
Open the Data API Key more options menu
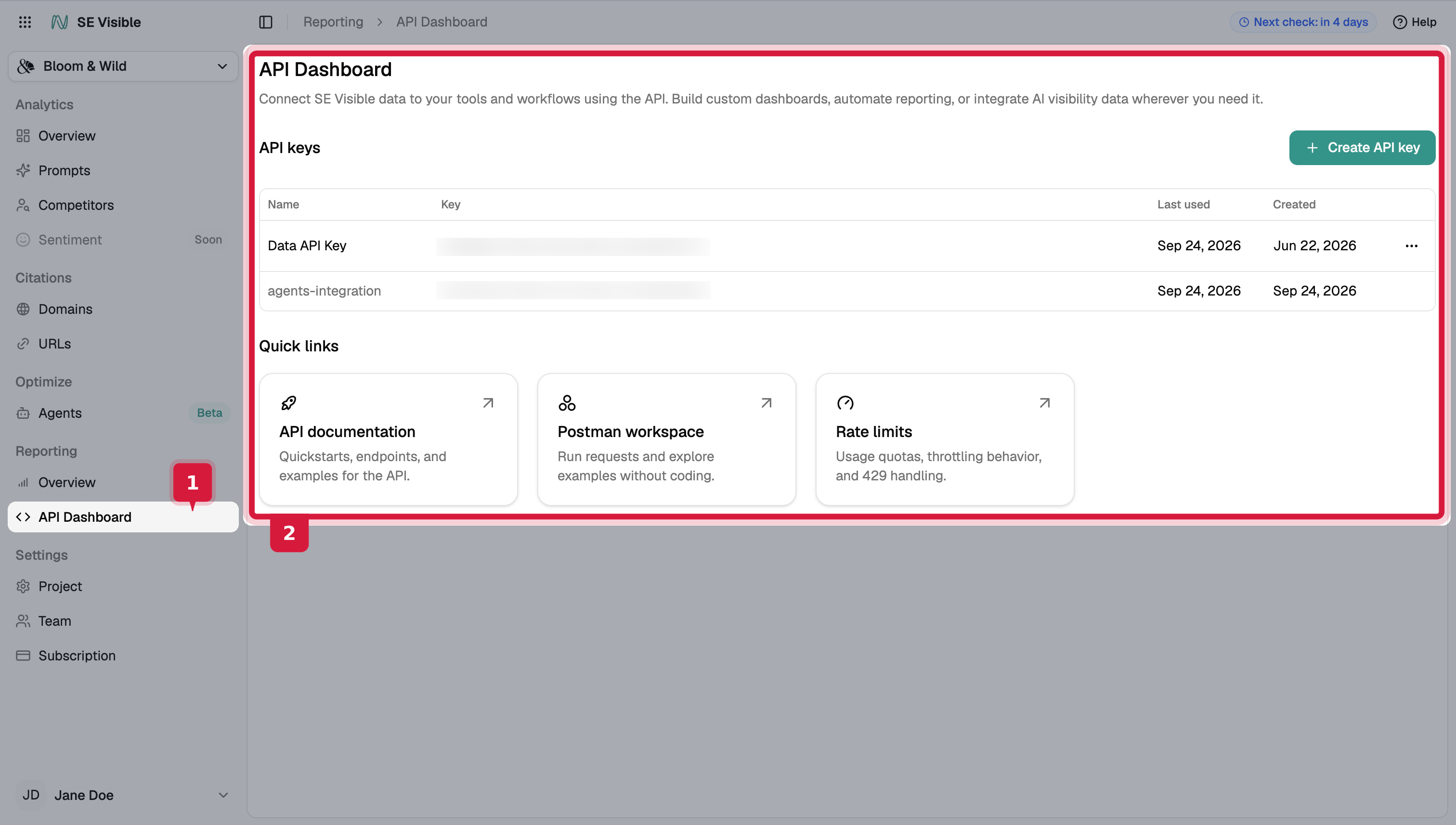tap(1411, 246)
